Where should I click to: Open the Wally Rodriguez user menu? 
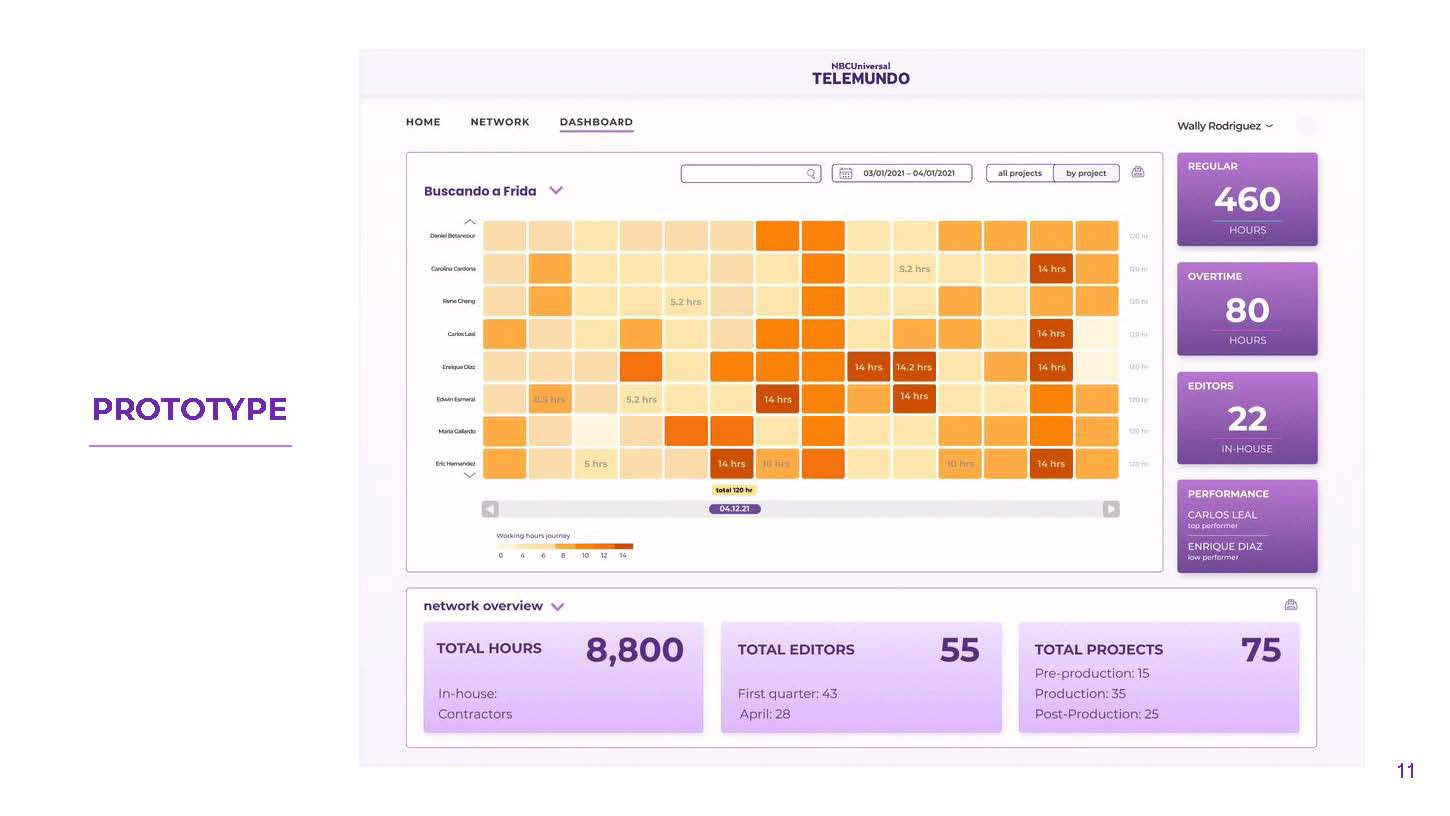pyautogui.click(x=1224, y=126)
